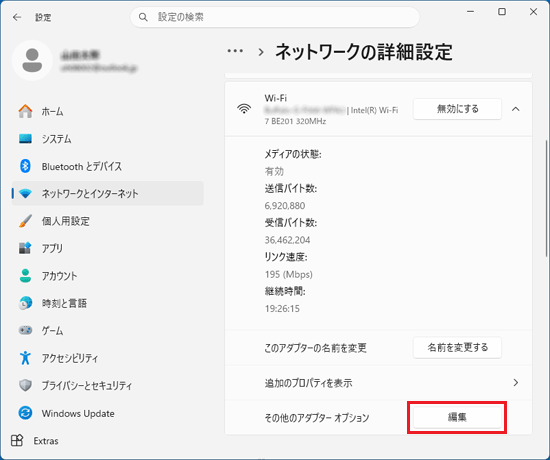Screen dimensions: 550x460
Task: Click the search magnifier icon
Action: click(143, 17)
